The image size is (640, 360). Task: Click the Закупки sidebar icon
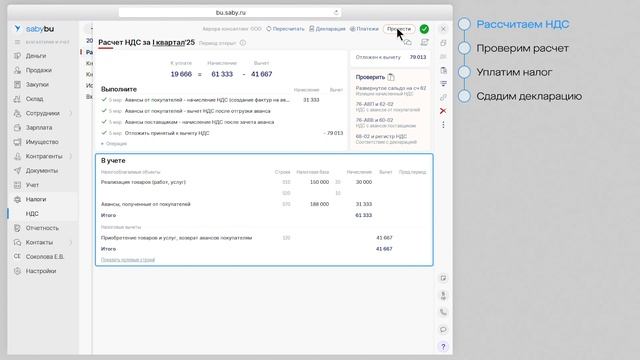tap(17, 84)
